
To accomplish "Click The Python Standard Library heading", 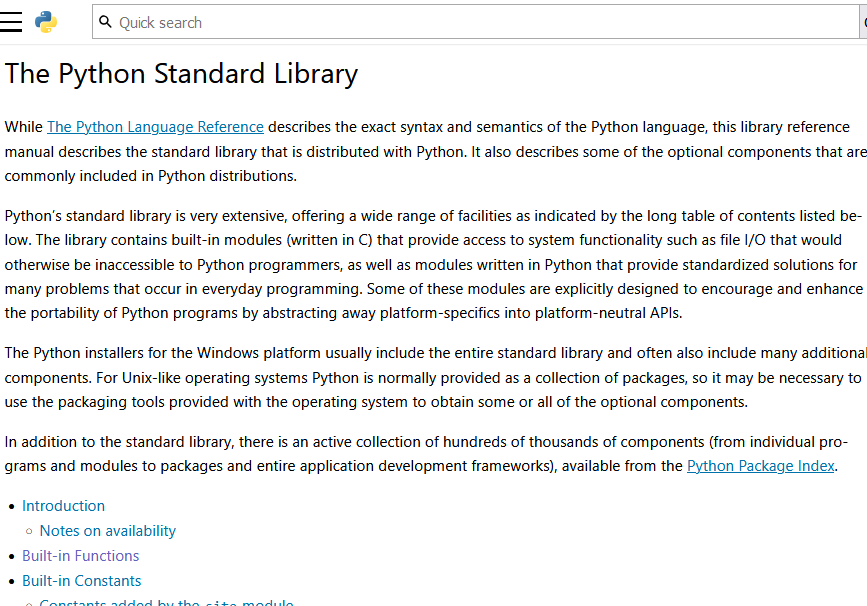I will (x=181, y=74).
